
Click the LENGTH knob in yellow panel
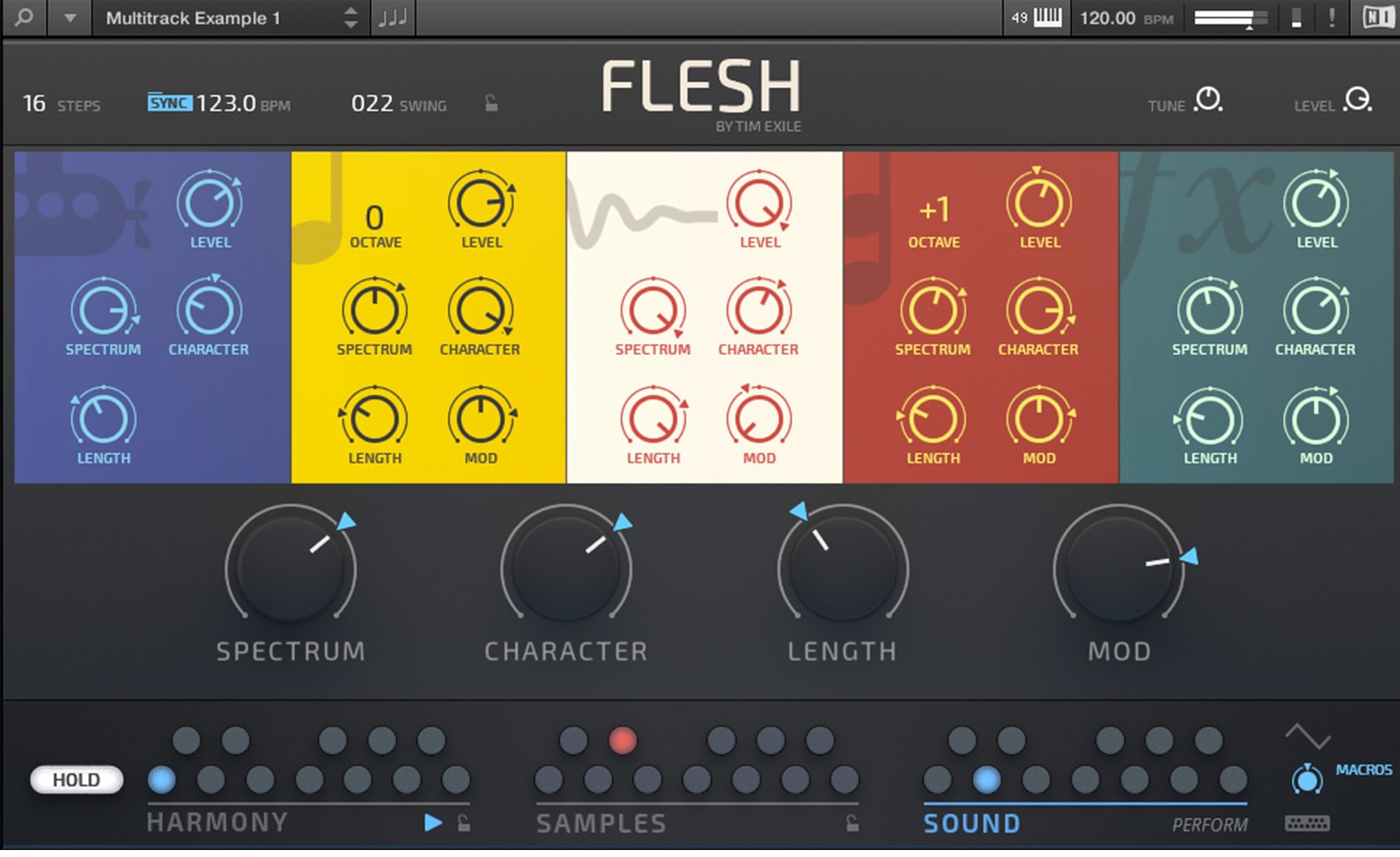(x=375, y=418)
